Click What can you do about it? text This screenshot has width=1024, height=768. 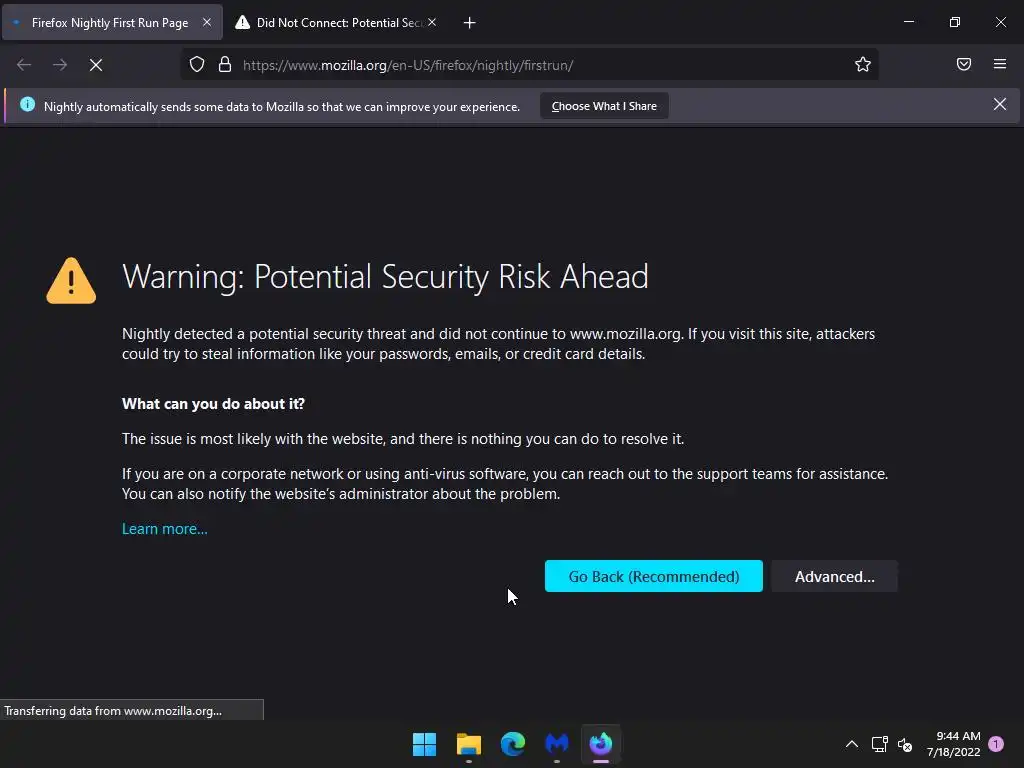coord(214,404)
